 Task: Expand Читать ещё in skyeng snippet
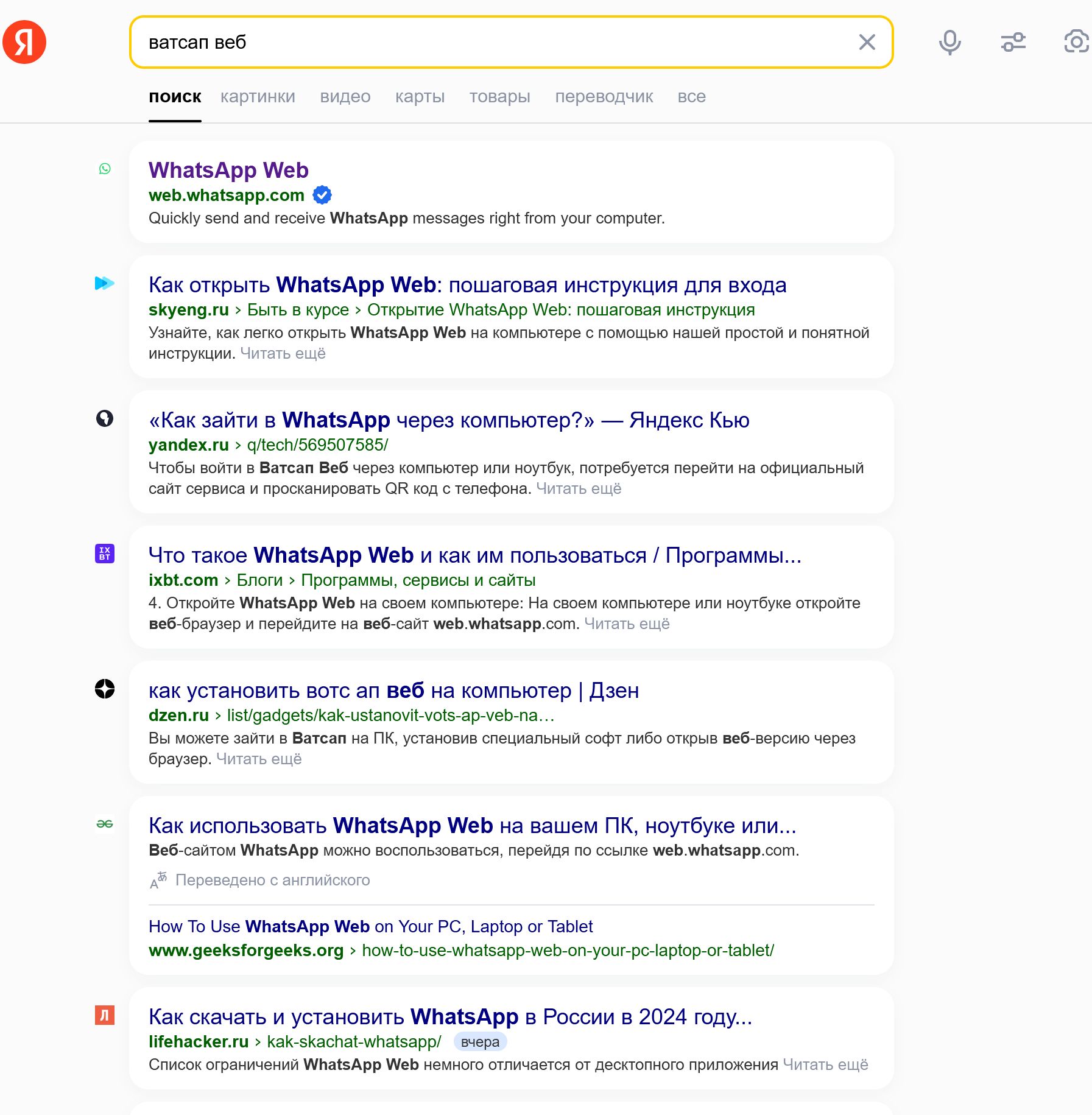pyautogui.click(x=283, y=353)
